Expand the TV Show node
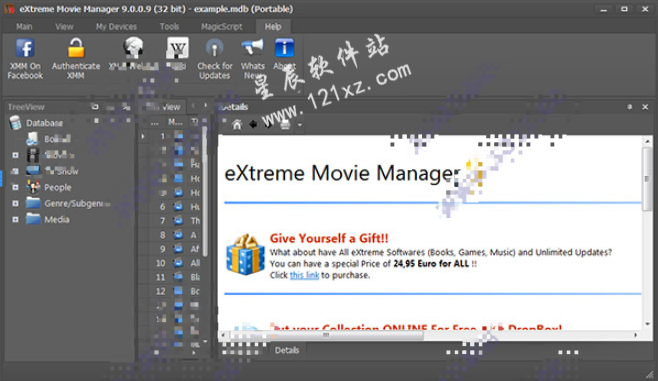658x381 pixels. [15, 171]
